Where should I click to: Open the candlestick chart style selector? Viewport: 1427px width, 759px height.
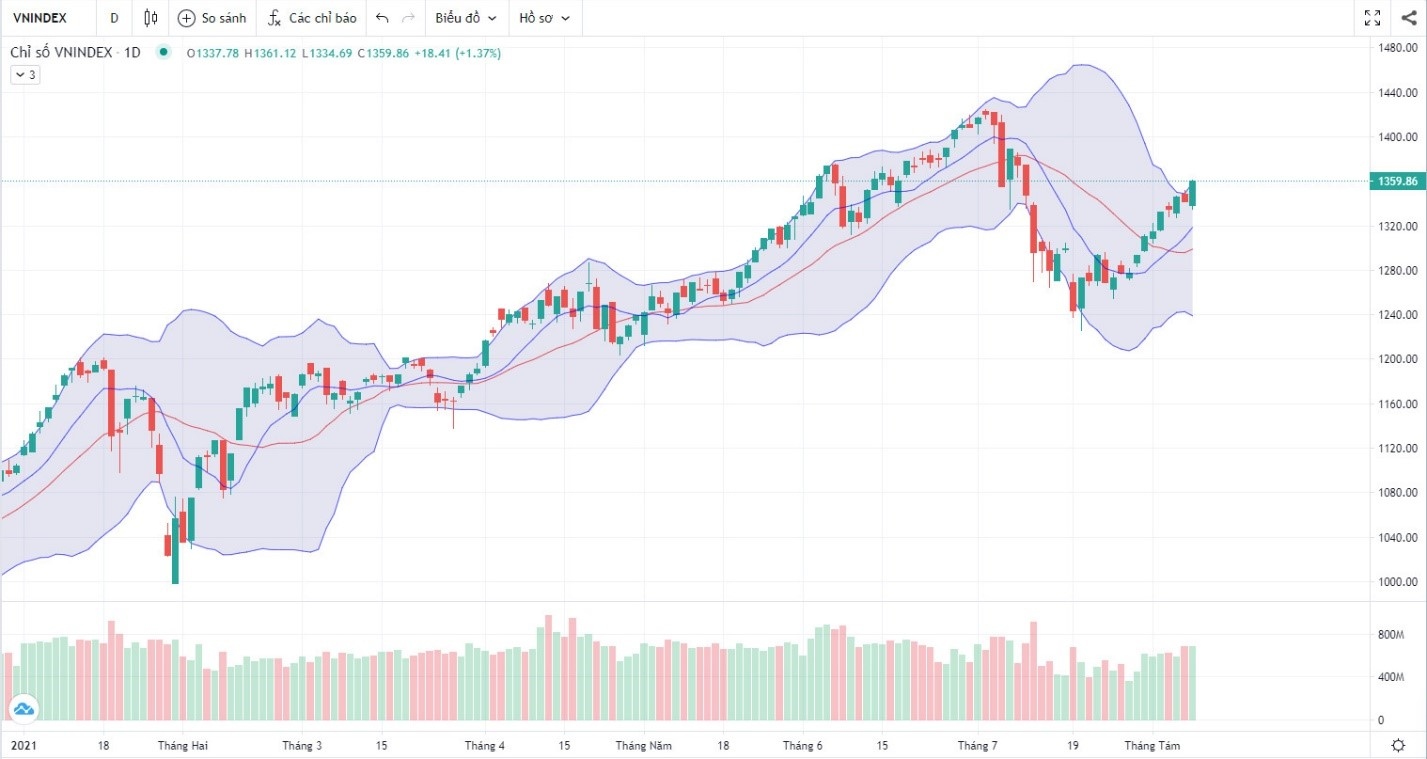(149, 17)
